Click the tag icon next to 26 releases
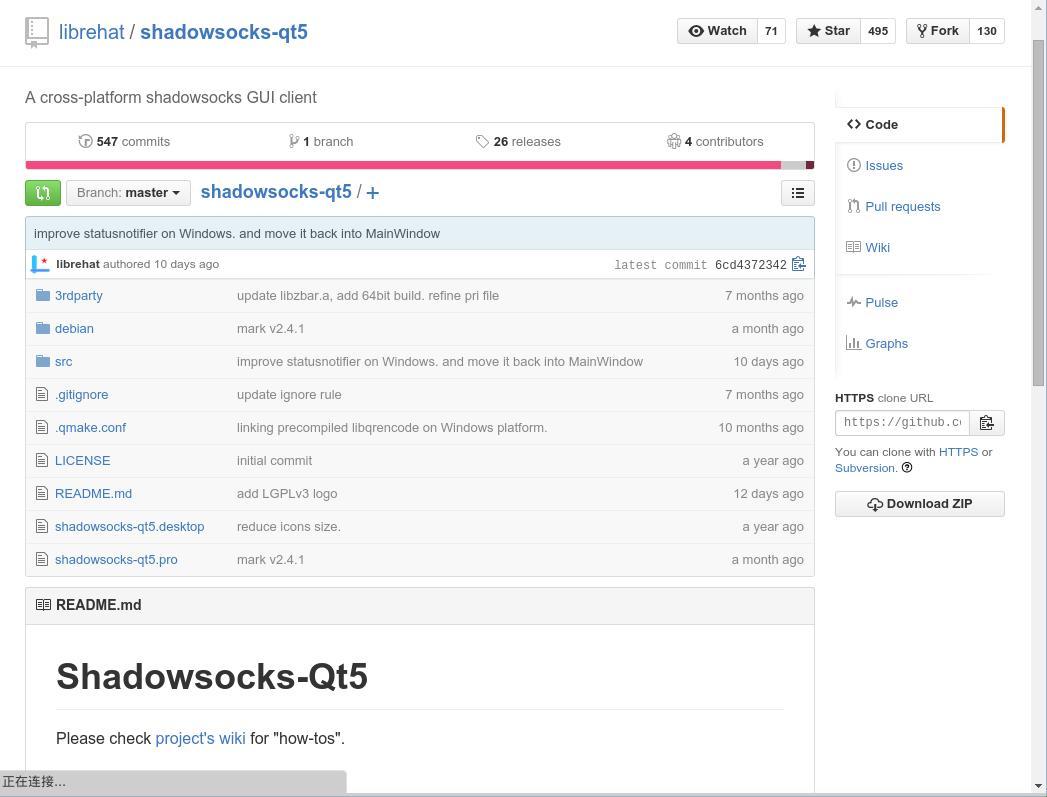This screenshot has width=1047, height=797. [x=482, y=142]
